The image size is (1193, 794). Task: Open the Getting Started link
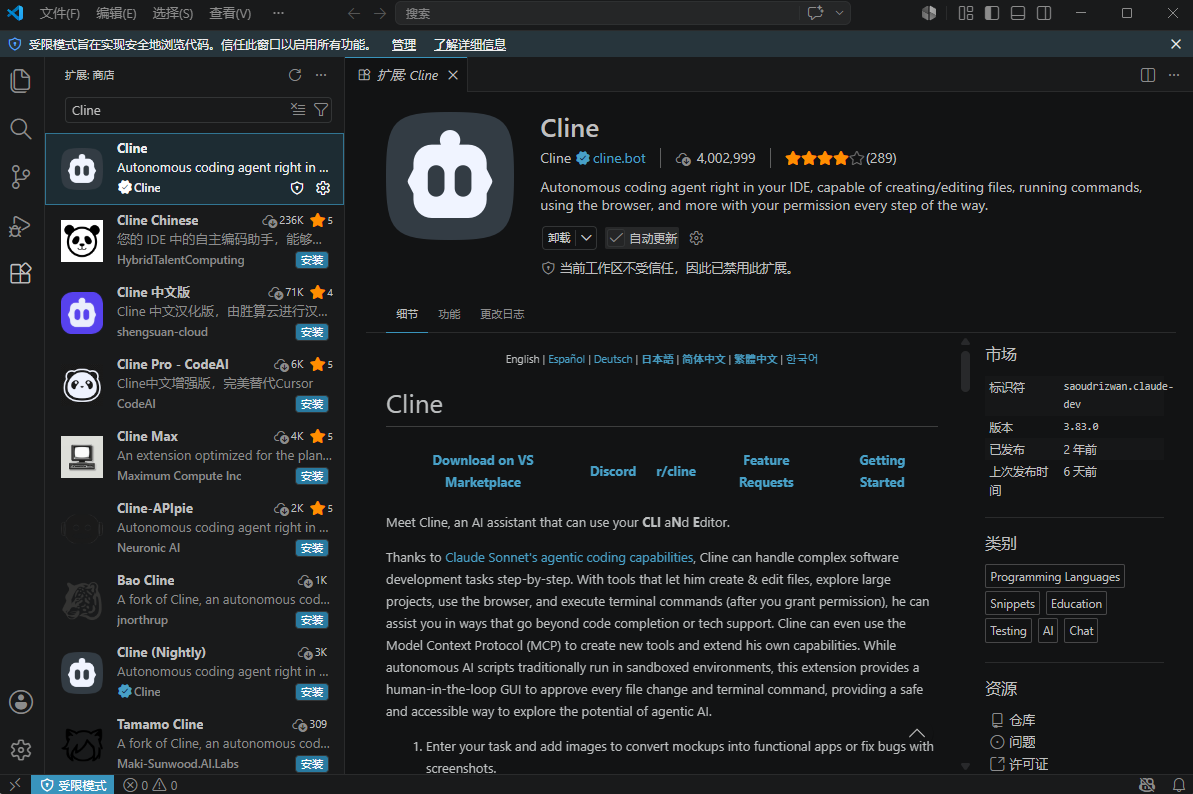pos(882,471)
